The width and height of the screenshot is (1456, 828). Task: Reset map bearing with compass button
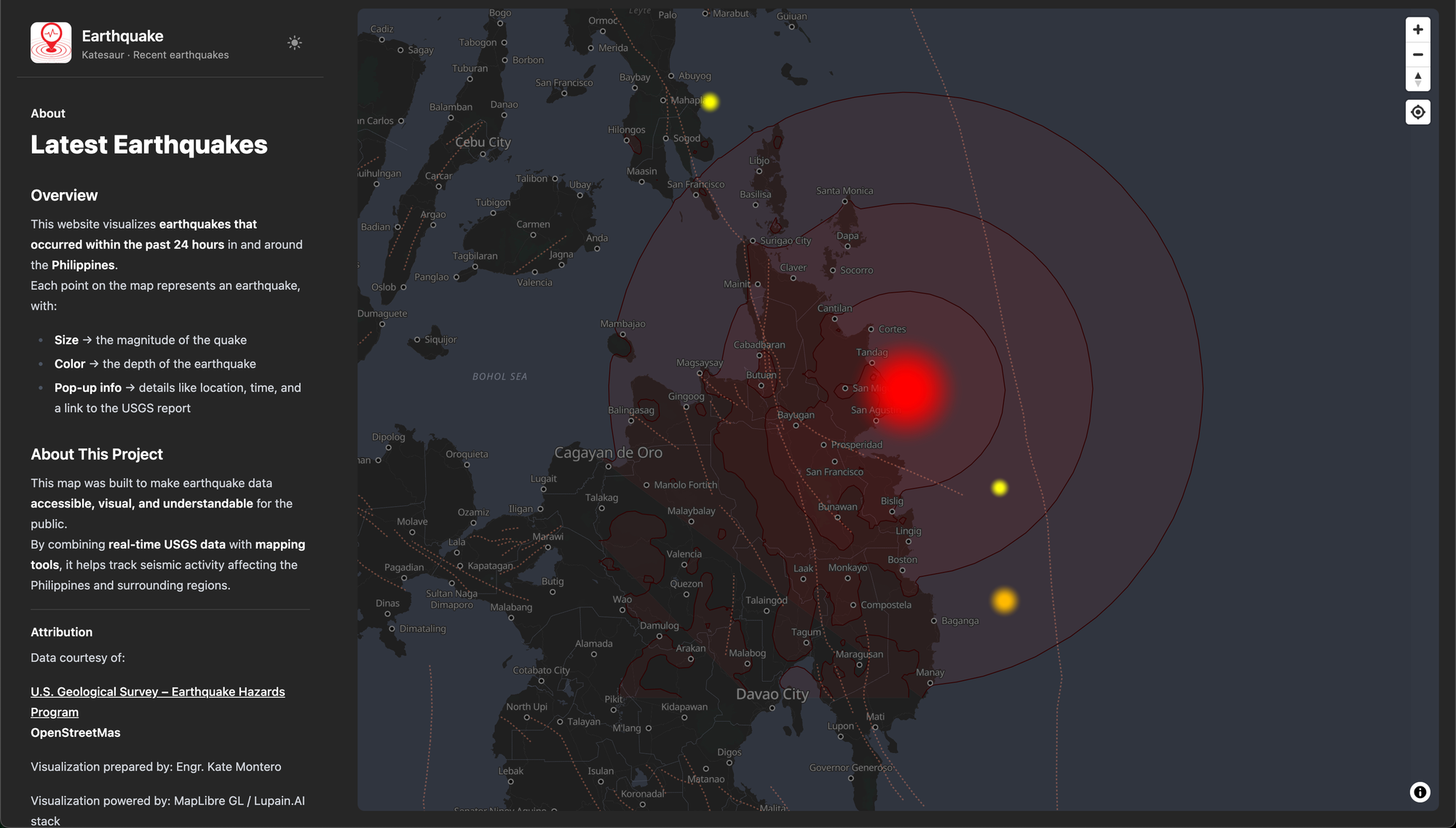1417,79
